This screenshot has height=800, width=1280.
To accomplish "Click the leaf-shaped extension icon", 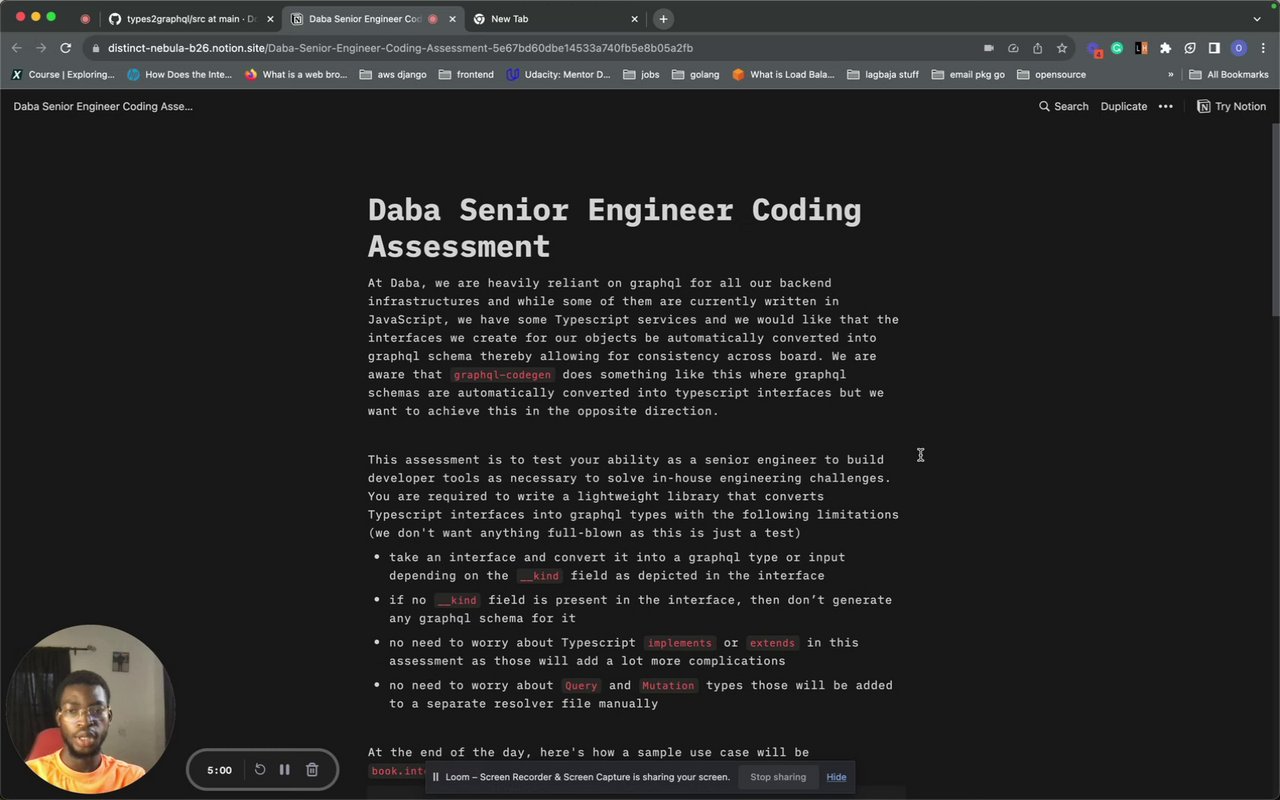I will (1190, 48).
